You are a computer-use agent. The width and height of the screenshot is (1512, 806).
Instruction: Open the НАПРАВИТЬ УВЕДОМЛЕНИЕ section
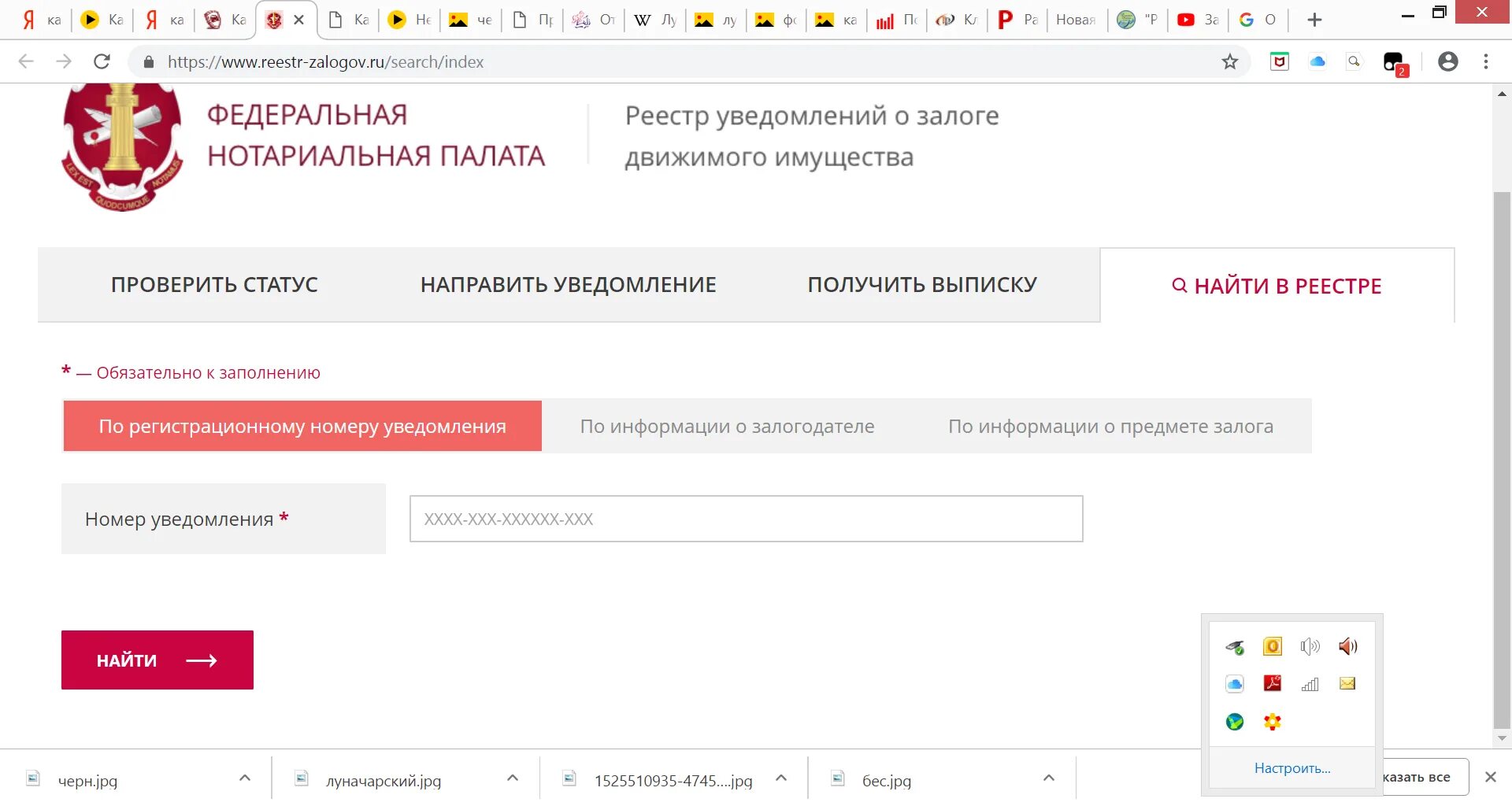coord(569,285)
